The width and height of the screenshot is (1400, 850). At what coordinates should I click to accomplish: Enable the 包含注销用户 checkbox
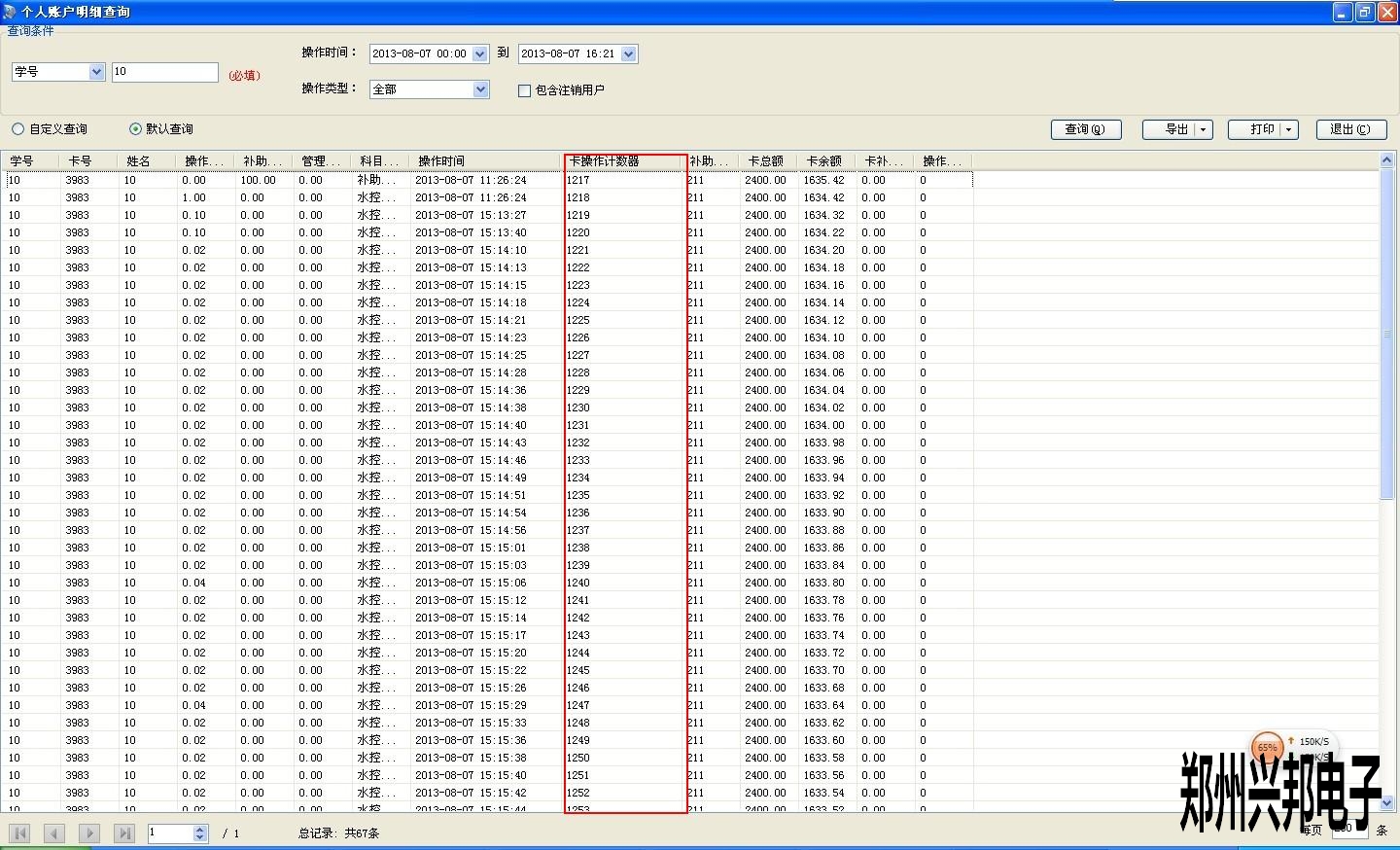pyautogui.click(x=525, y=90)
